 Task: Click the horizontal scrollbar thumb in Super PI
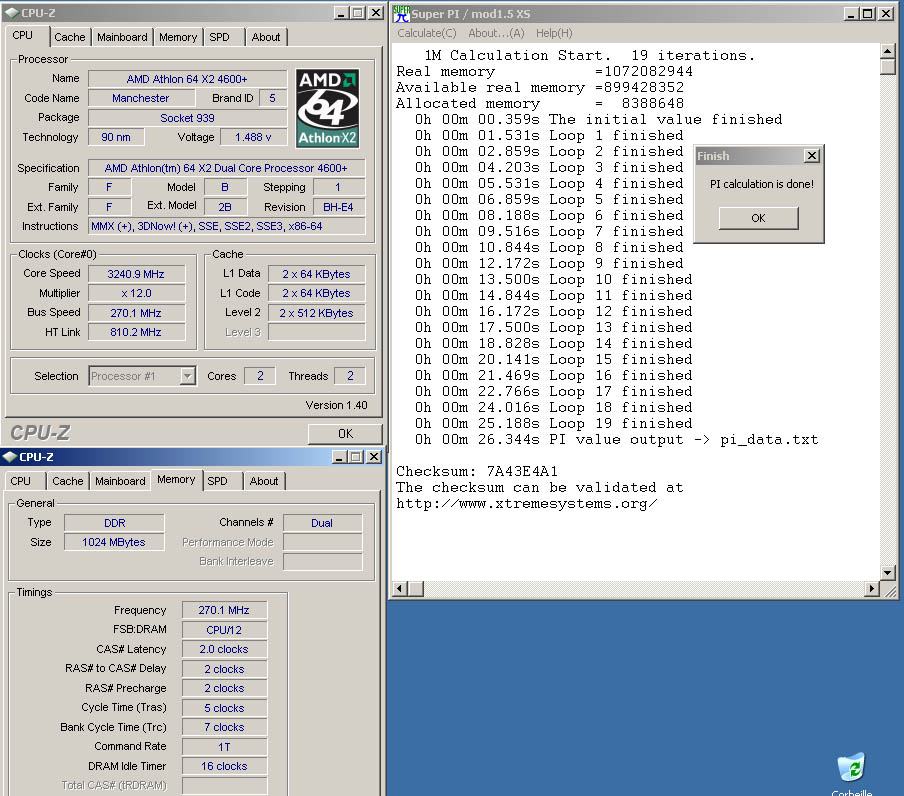(416, 588)
